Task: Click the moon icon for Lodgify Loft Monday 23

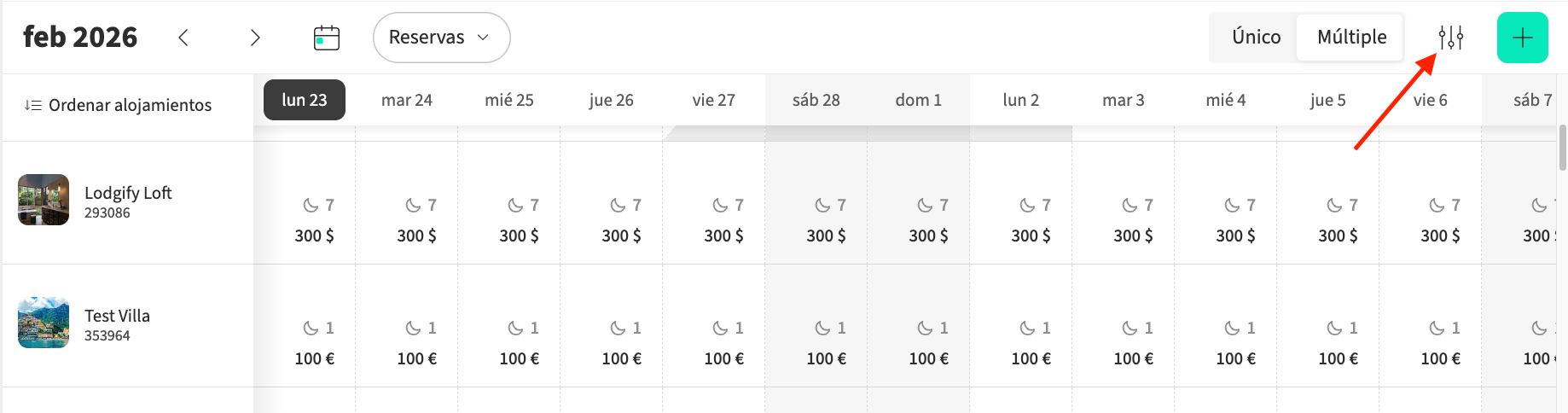Action: point(311,206)
